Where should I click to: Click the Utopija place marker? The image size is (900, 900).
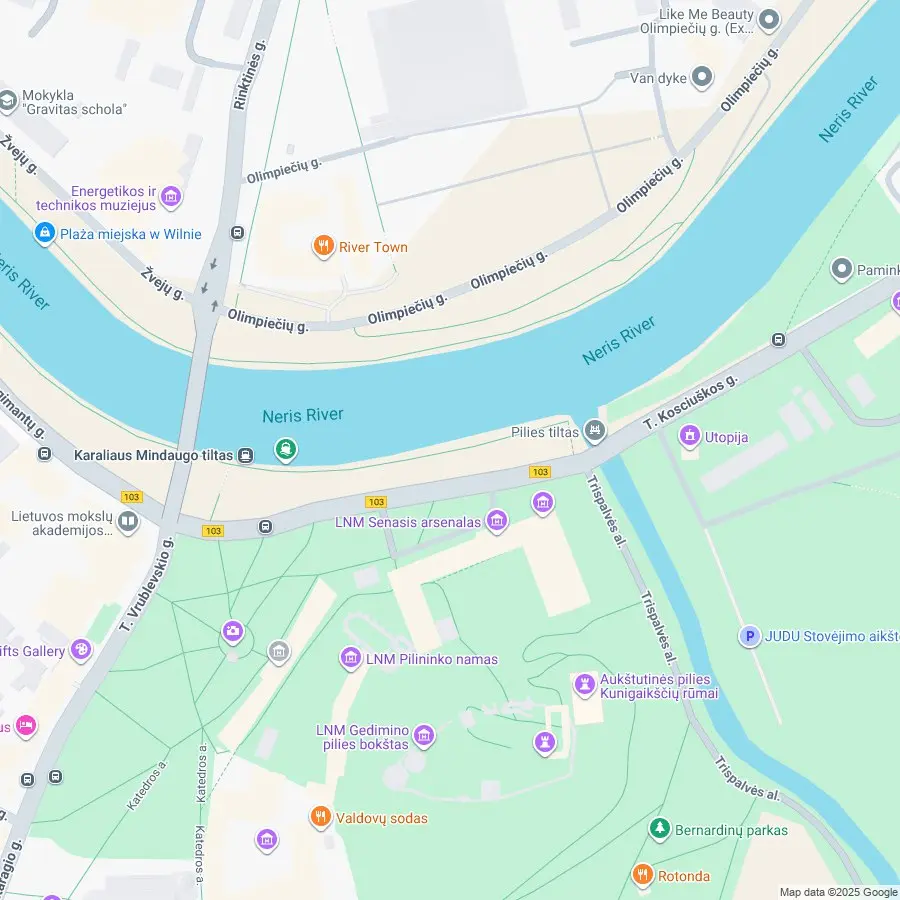(690, 436)
